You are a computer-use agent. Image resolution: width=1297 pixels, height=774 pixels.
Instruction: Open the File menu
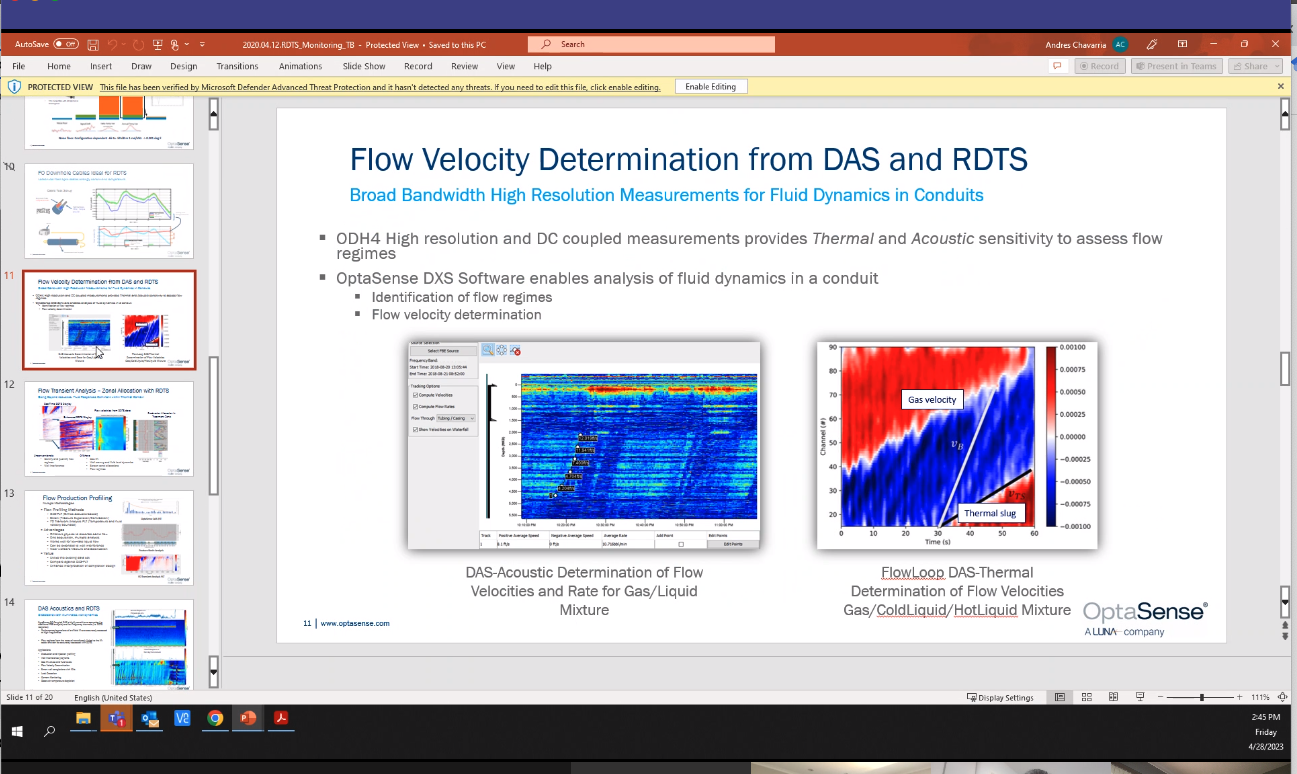[19, 66]
